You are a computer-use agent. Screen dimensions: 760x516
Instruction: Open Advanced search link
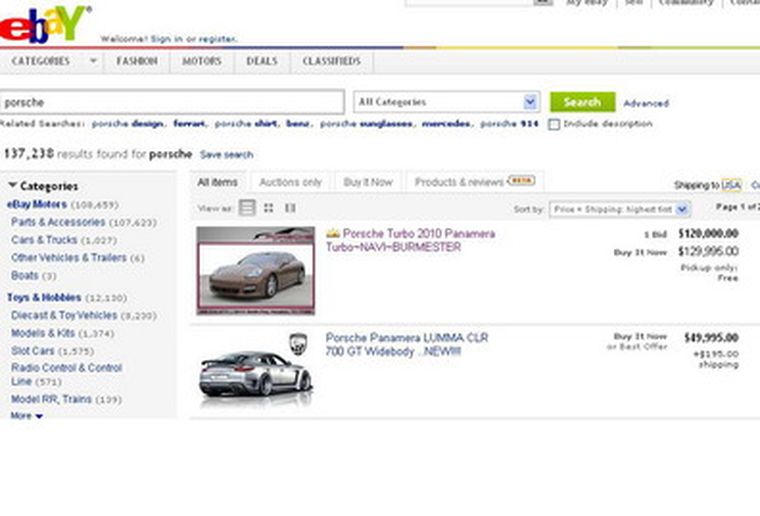[646, 103]
